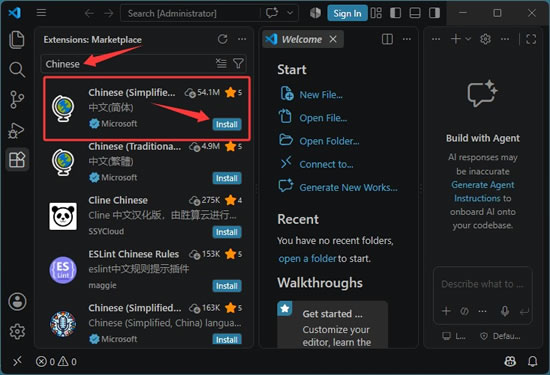Image resolution: width=550 pixels, height=375 pixels.
Task: Clear extensions search results
Action: [221, 63]
